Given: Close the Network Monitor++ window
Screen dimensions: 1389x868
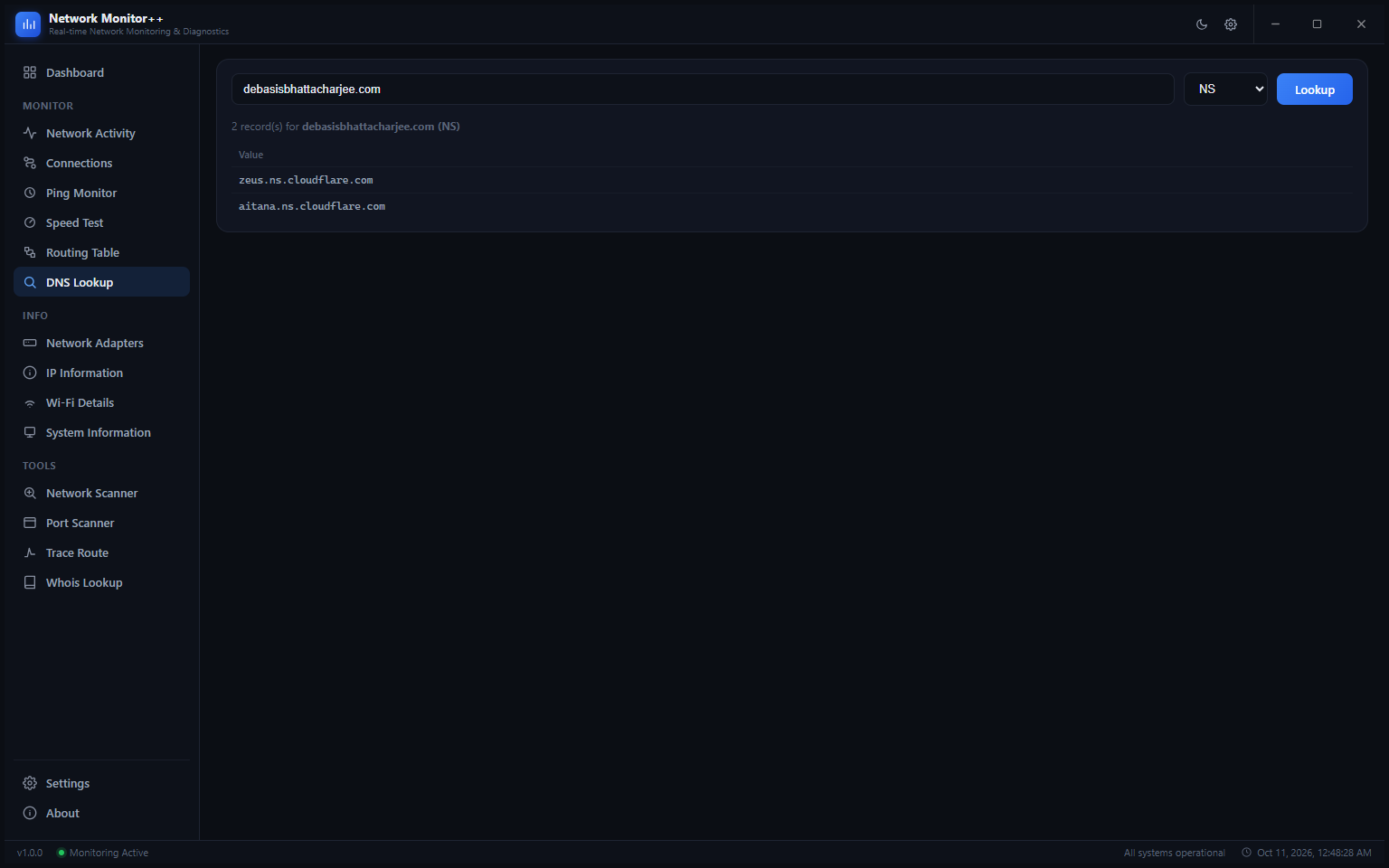Looking at the screenshot, I should pyautogui.click(x=1361, y=24).
